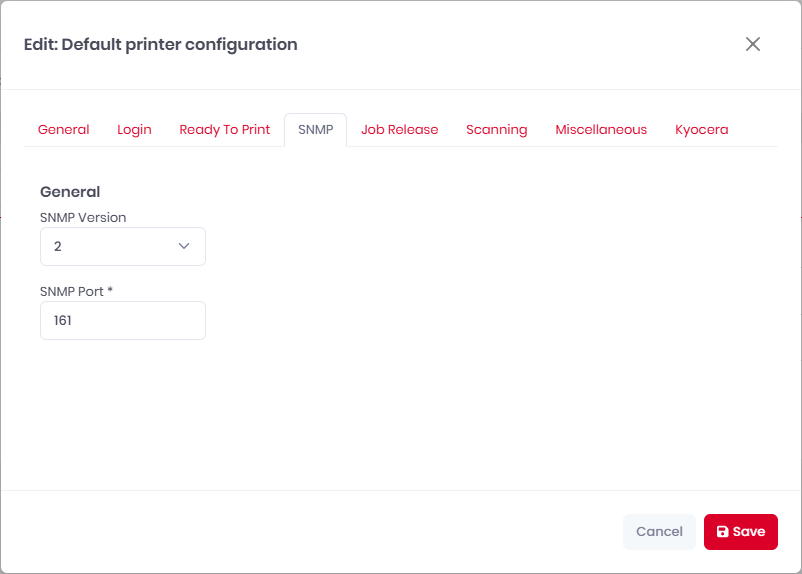Select the SNMP tab
This screenshot has width=802, height=574.
pyautogui.click(x=315, y=130)
